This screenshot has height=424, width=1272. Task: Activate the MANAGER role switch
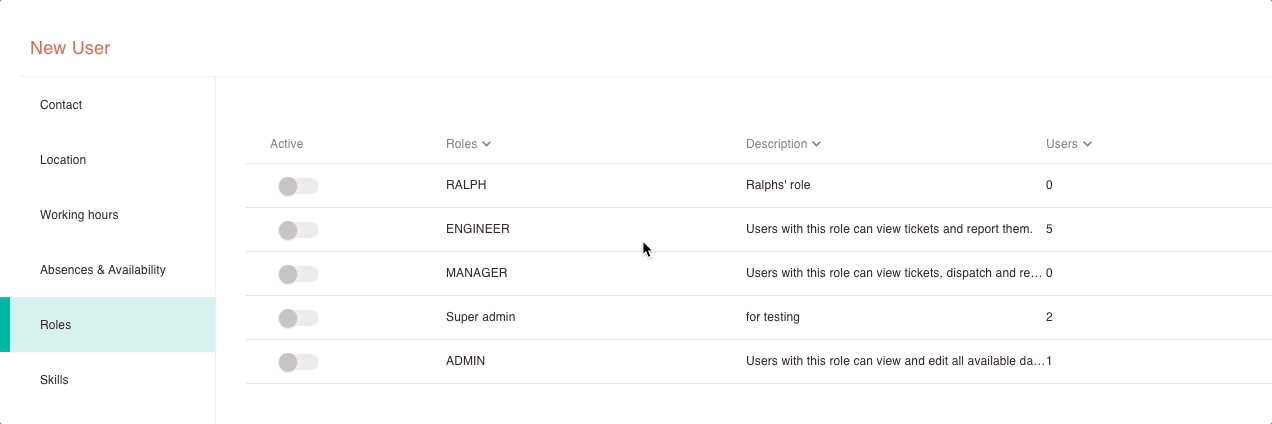298,274
